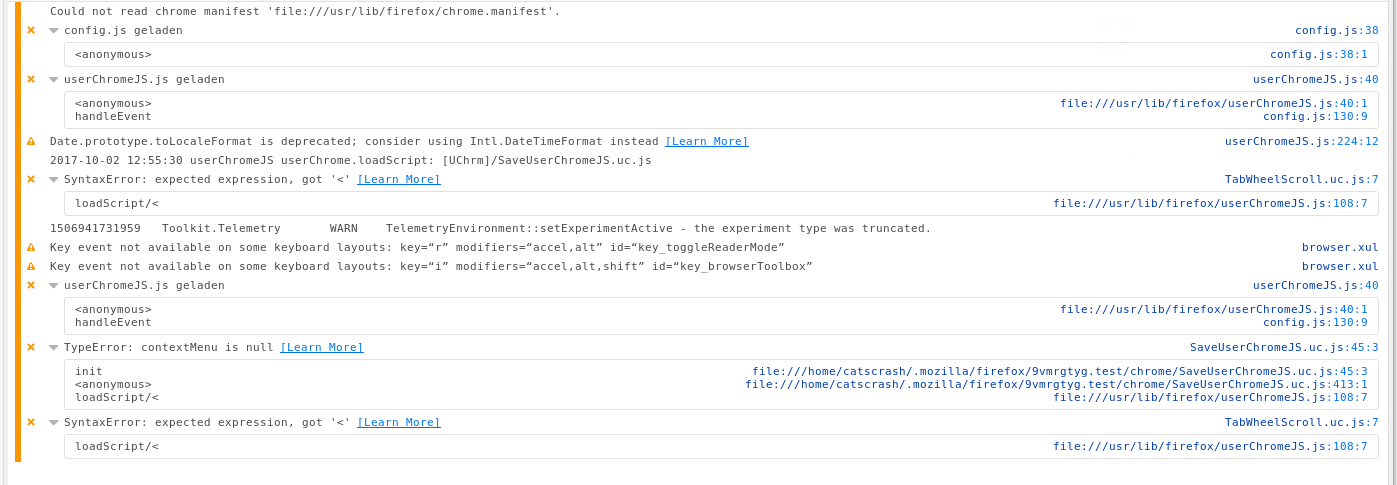The width and height of the screenshot is (1397, 485).
Task: Open source link userChromeJS.js:224:12
Action: (1301, 141)
